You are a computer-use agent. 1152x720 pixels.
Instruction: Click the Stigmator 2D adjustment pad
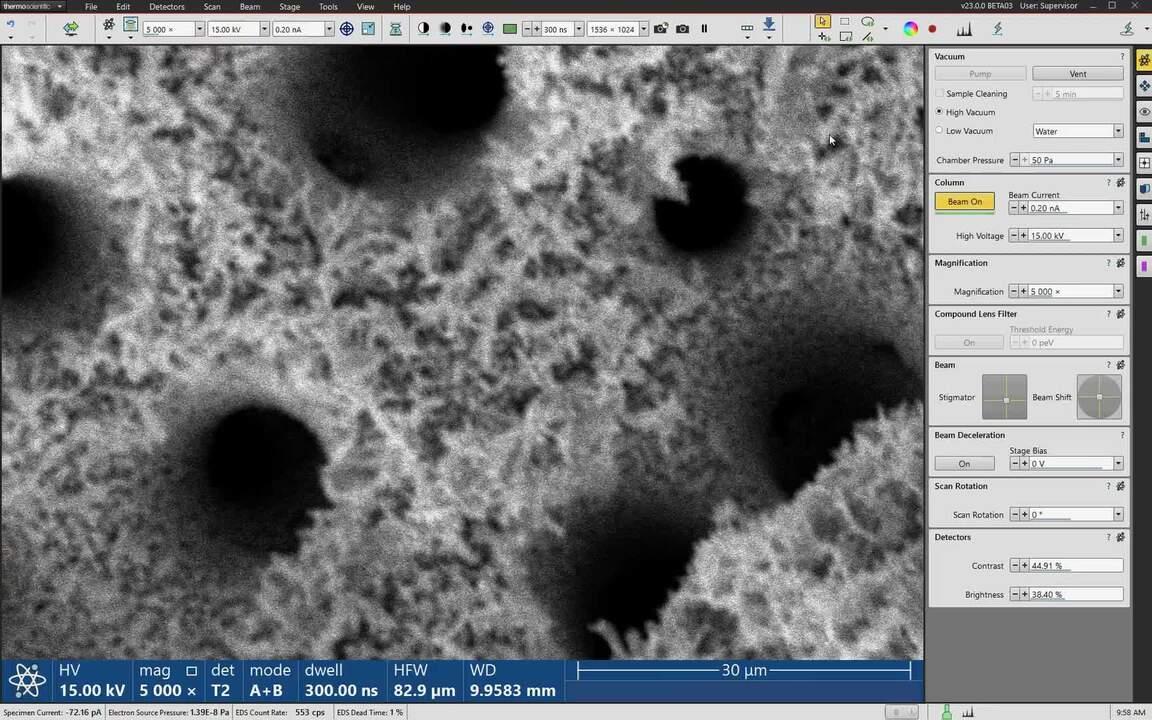click(1004, 397)
